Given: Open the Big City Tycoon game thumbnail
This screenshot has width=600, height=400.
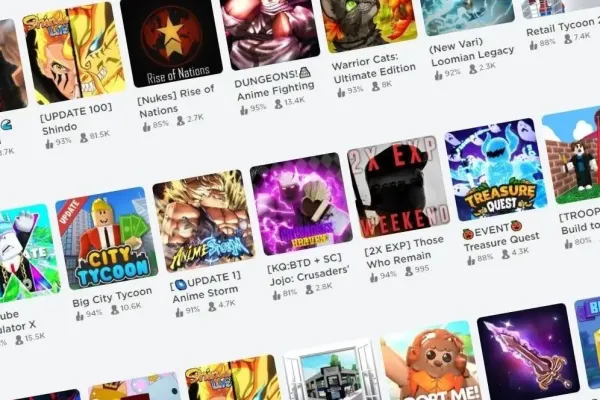Looking at the screenshot, I should 106,238.
